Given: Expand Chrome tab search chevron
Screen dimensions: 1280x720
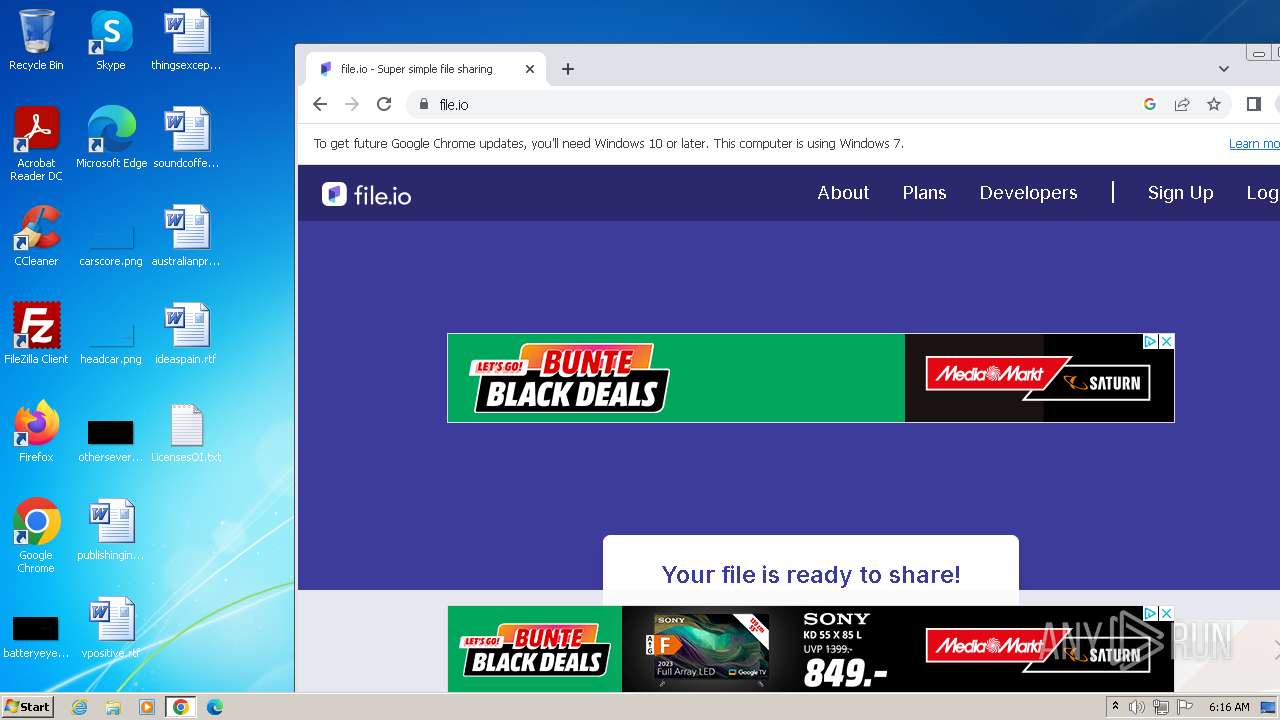Looking at the screenshot, I should 1224,69.
